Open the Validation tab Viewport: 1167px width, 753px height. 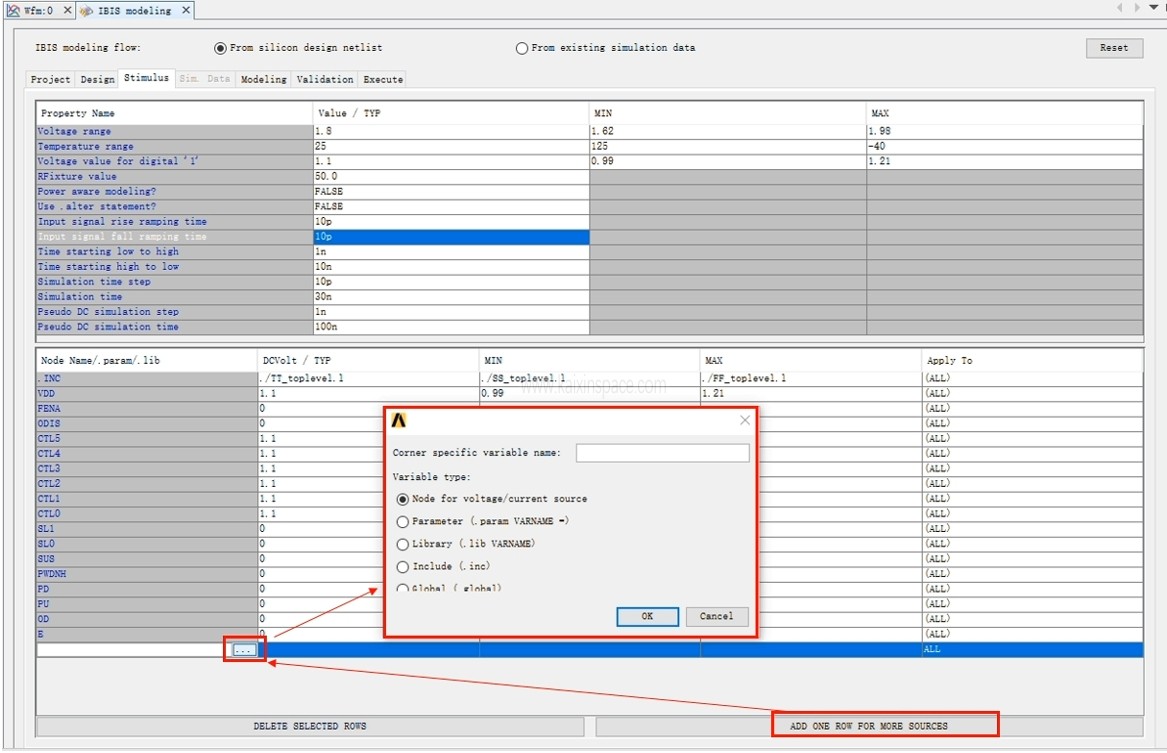(325, 79)
